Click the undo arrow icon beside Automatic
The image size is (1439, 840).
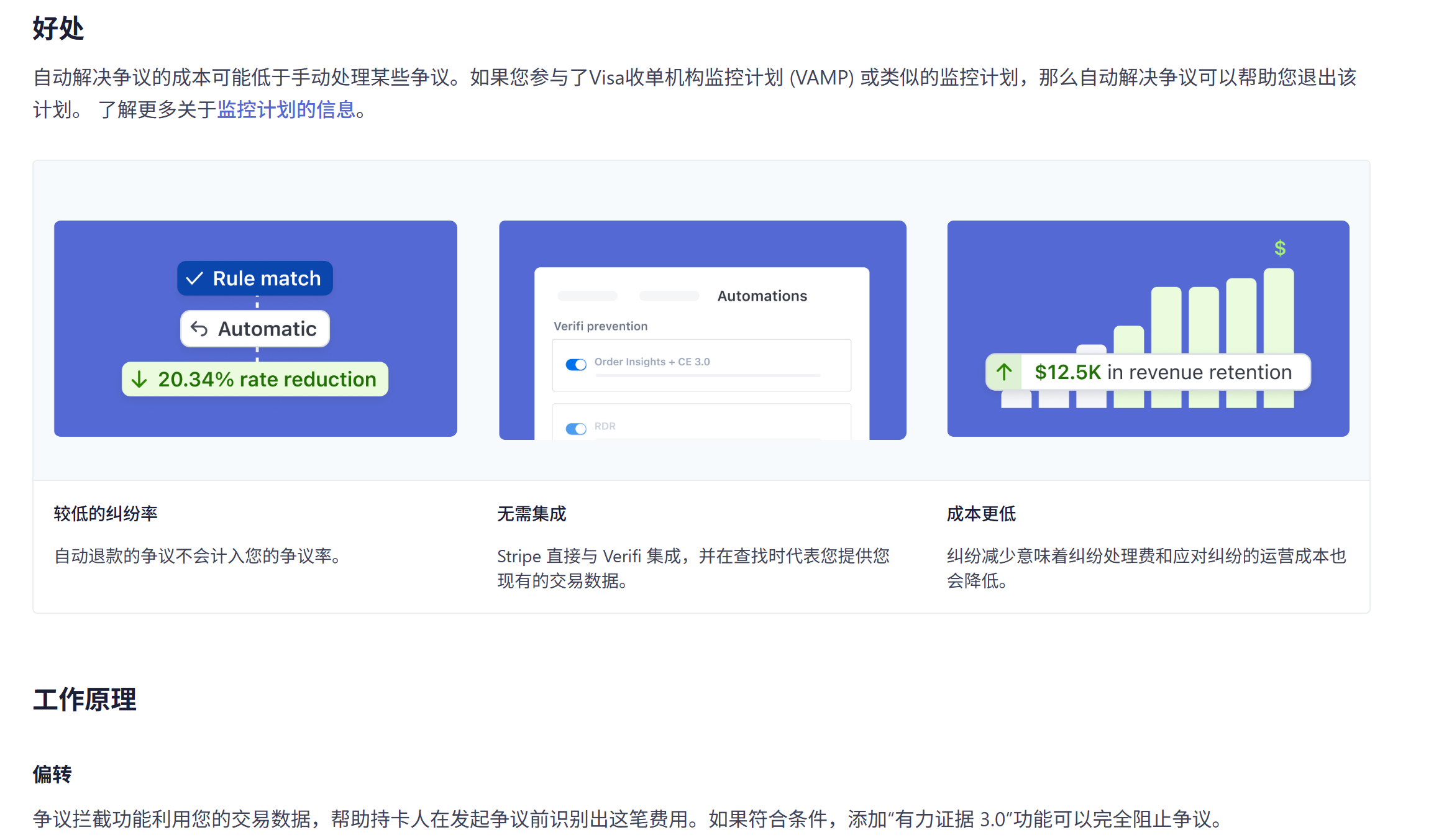click(x=199, y=329)
